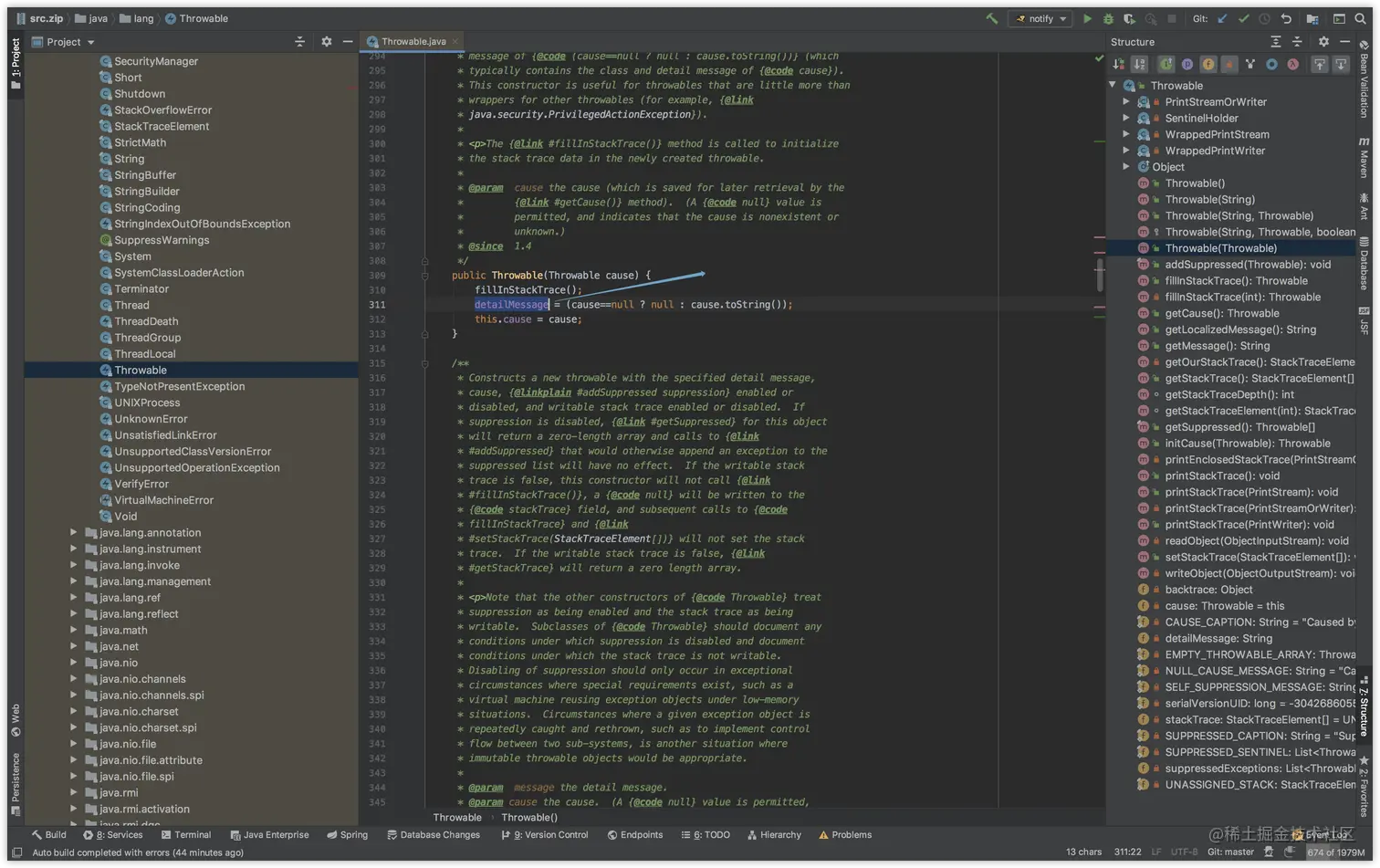Collapse the Throwable root node in Structure
Image resolution: width=1380 pixels, height=868 pixels.
pos(1113,86)
